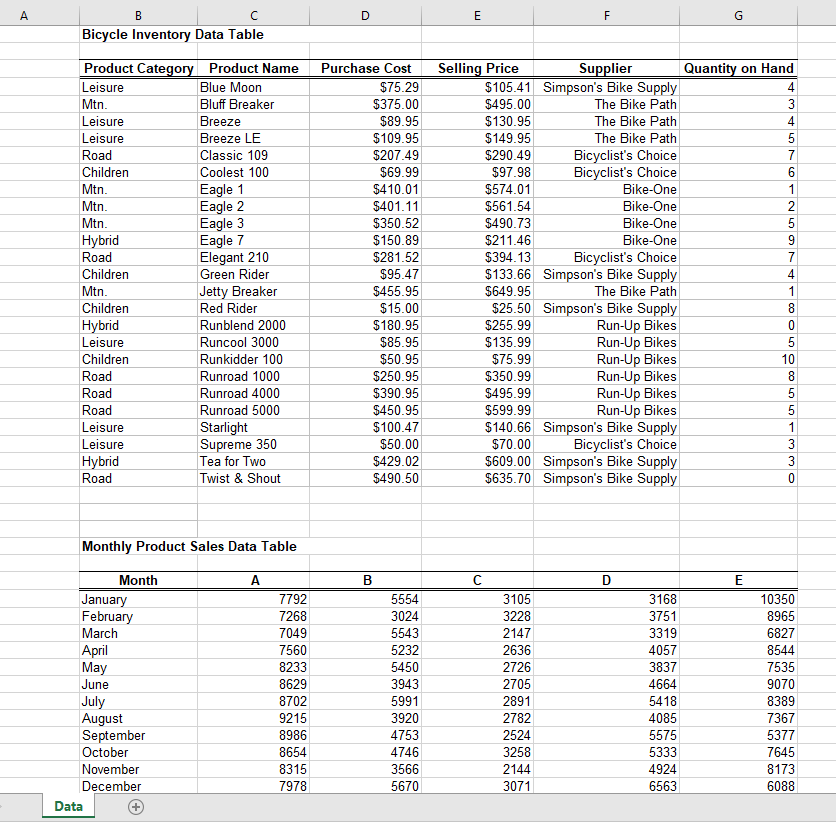This screenshot has height=822, width=836.
Task: Select the Twist & Shout selling price cell
Action: click(478, 478)
